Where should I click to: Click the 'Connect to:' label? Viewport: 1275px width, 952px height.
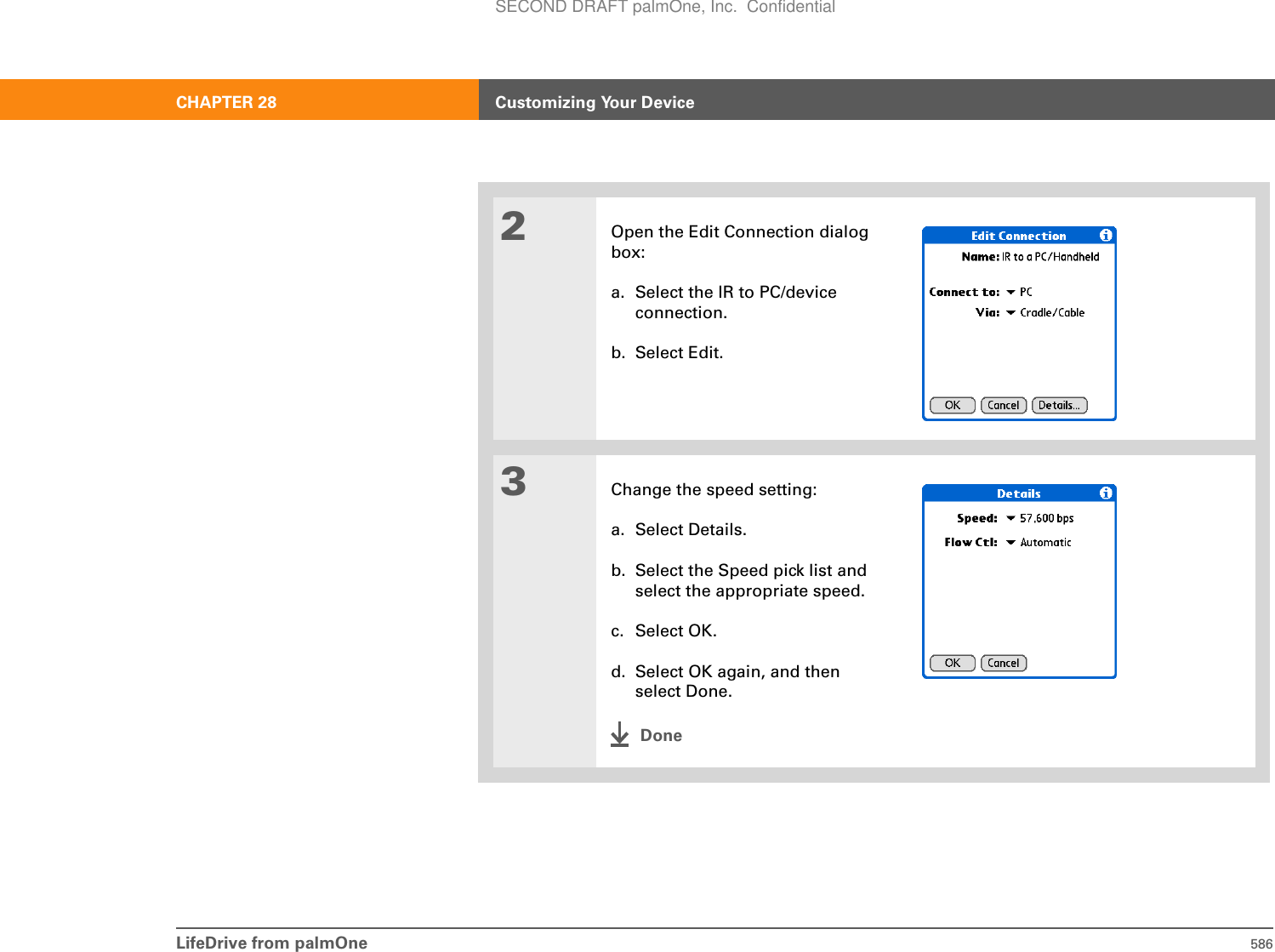coord(965,292)
